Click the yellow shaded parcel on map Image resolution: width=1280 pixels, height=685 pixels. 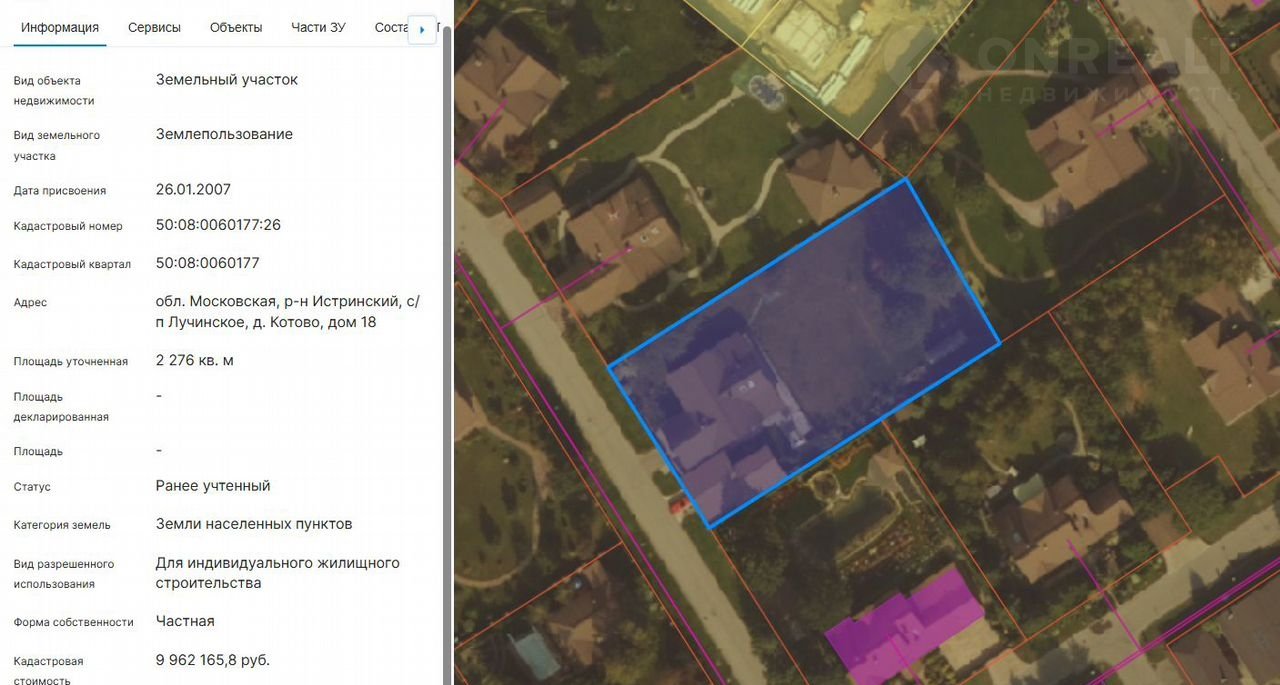830,60
